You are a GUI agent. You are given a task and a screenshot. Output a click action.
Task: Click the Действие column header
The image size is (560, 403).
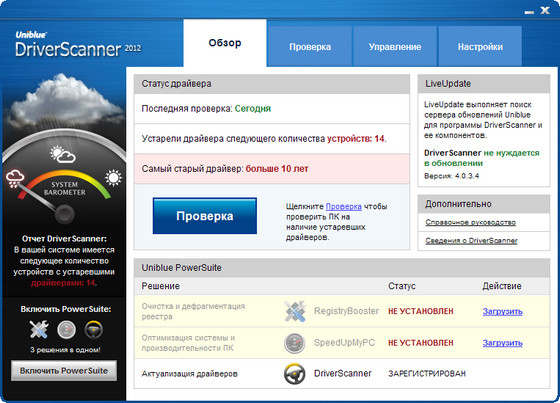502,286
